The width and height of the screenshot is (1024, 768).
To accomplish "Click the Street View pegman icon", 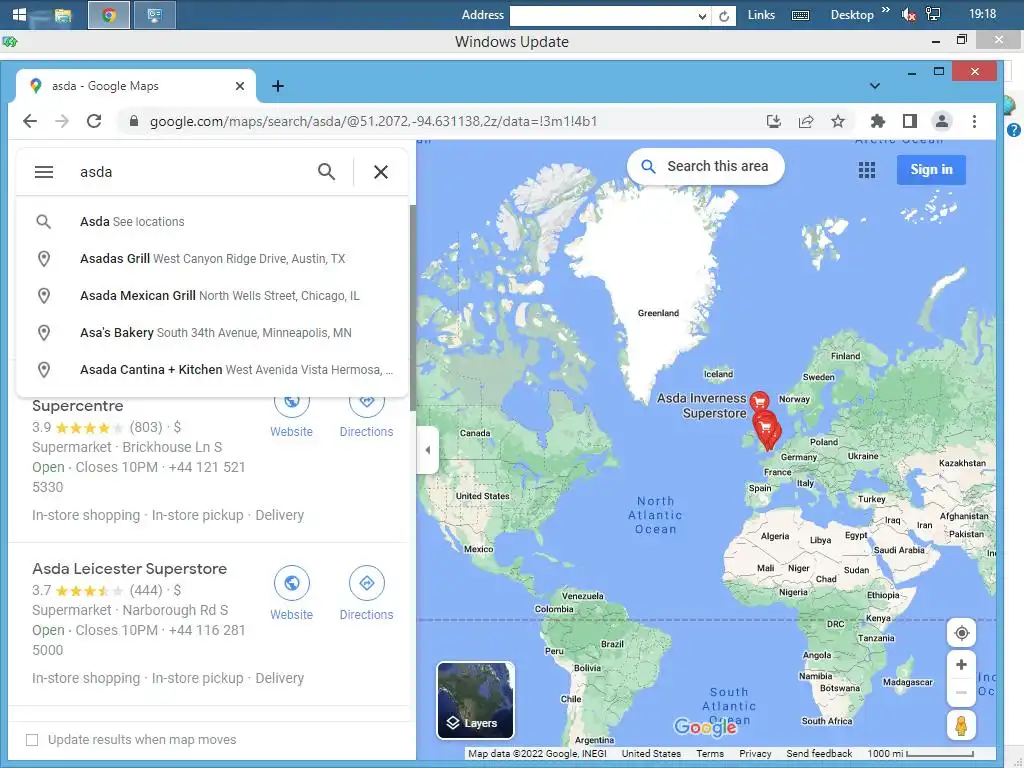I will [x=961, y=725].
